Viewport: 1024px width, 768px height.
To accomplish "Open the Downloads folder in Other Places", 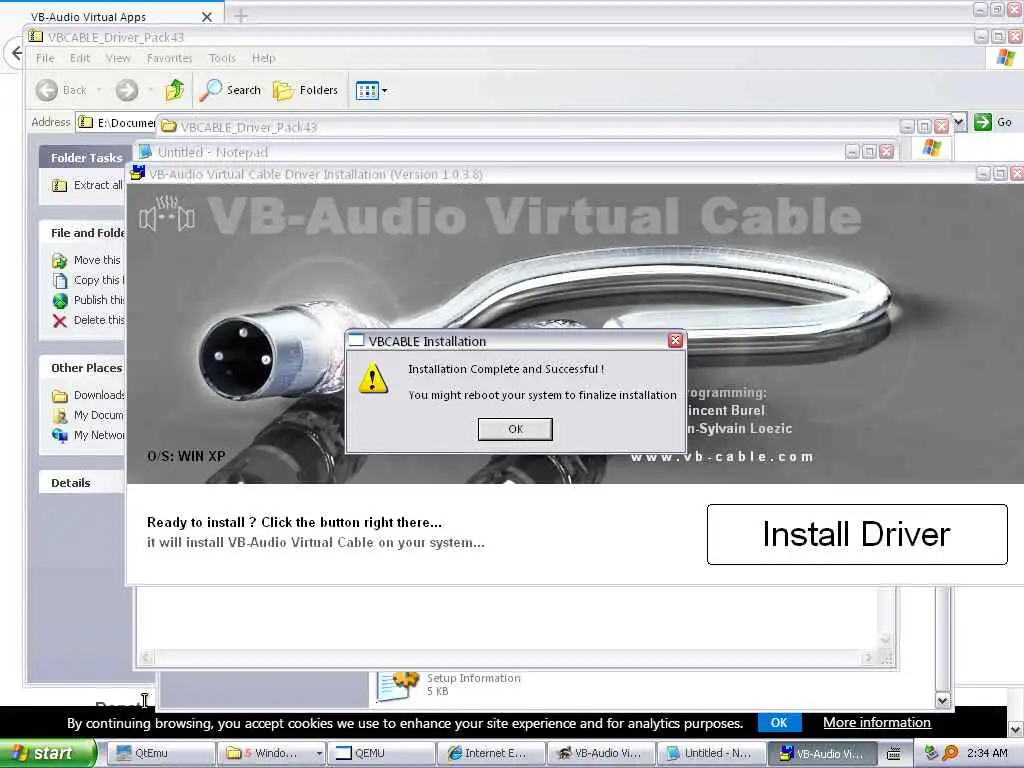I will click(x=88, y=395).
